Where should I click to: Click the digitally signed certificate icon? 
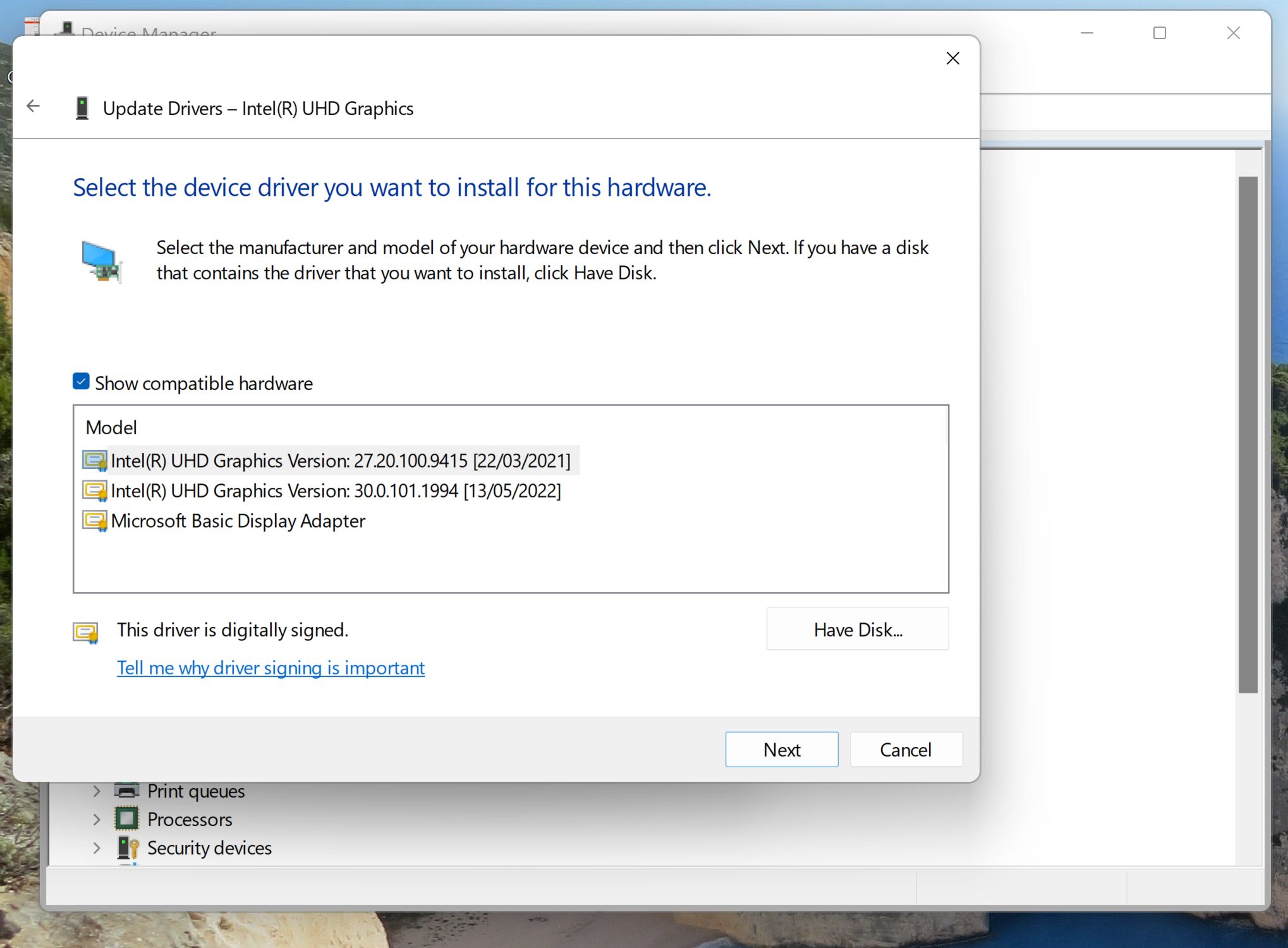click(86, 632)
